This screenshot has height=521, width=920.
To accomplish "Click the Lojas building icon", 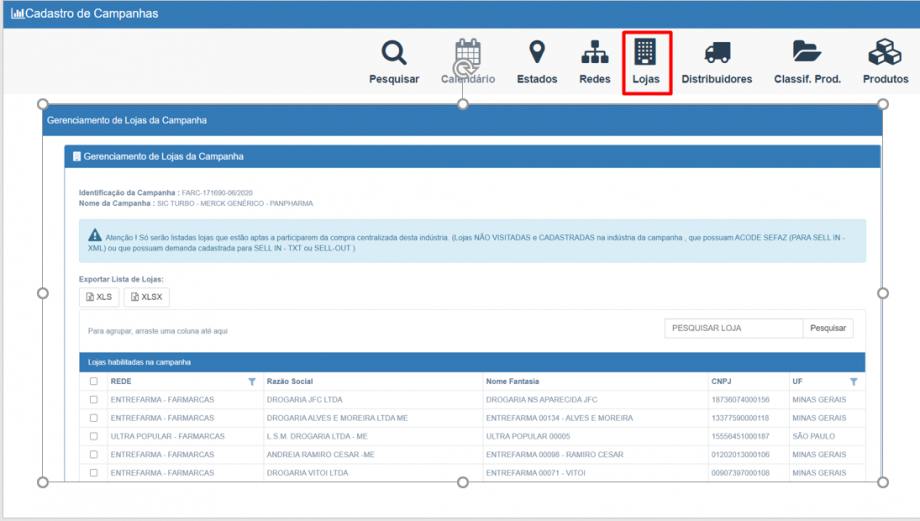I will point(646,54).
